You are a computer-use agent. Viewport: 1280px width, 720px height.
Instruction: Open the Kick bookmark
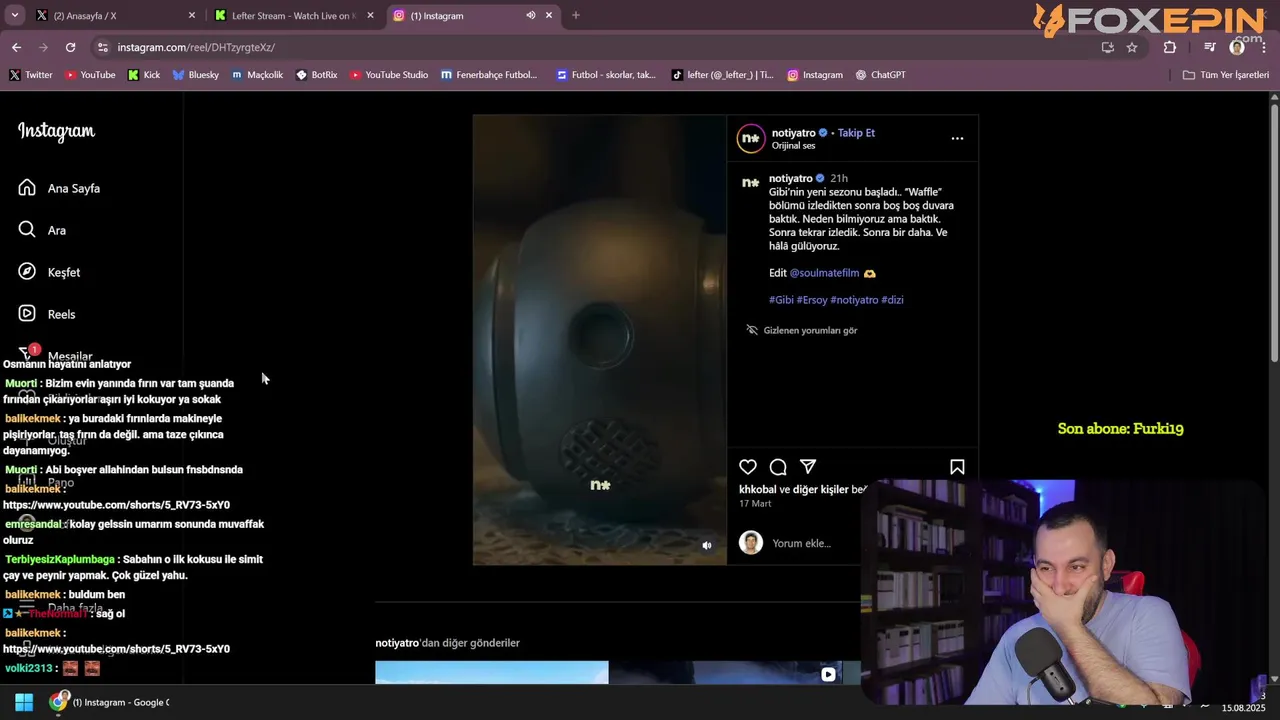pos(144,75)
